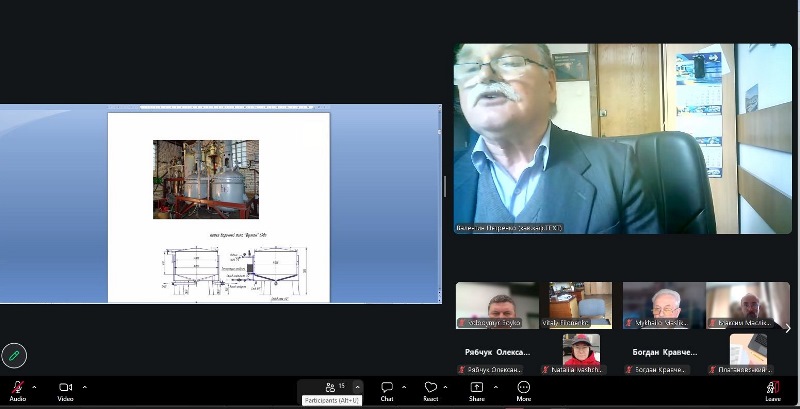Toggle the camera with the Video button

click(x=66, y=388)
